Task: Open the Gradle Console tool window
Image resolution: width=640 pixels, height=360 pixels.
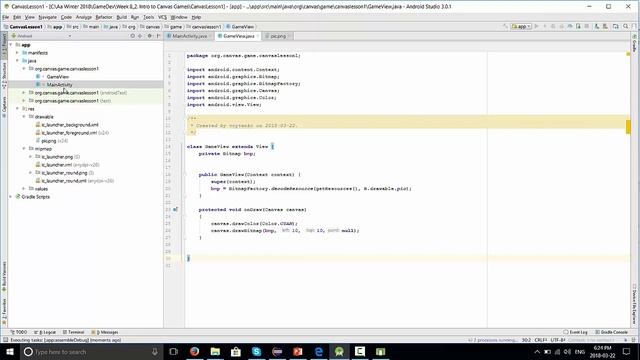Action: click(611, 332)
